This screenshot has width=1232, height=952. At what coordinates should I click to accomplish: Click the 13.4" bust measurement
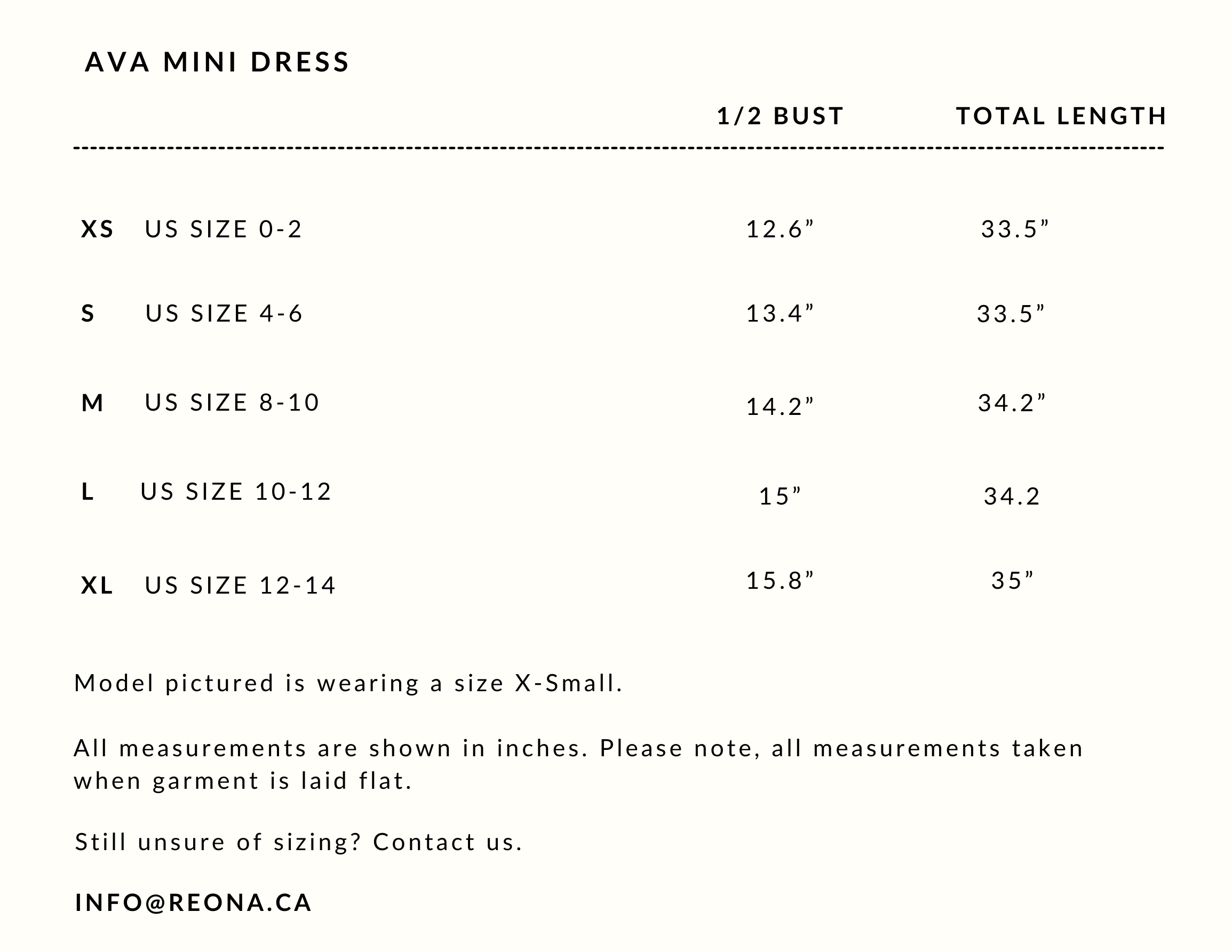[x=780, y=314]
